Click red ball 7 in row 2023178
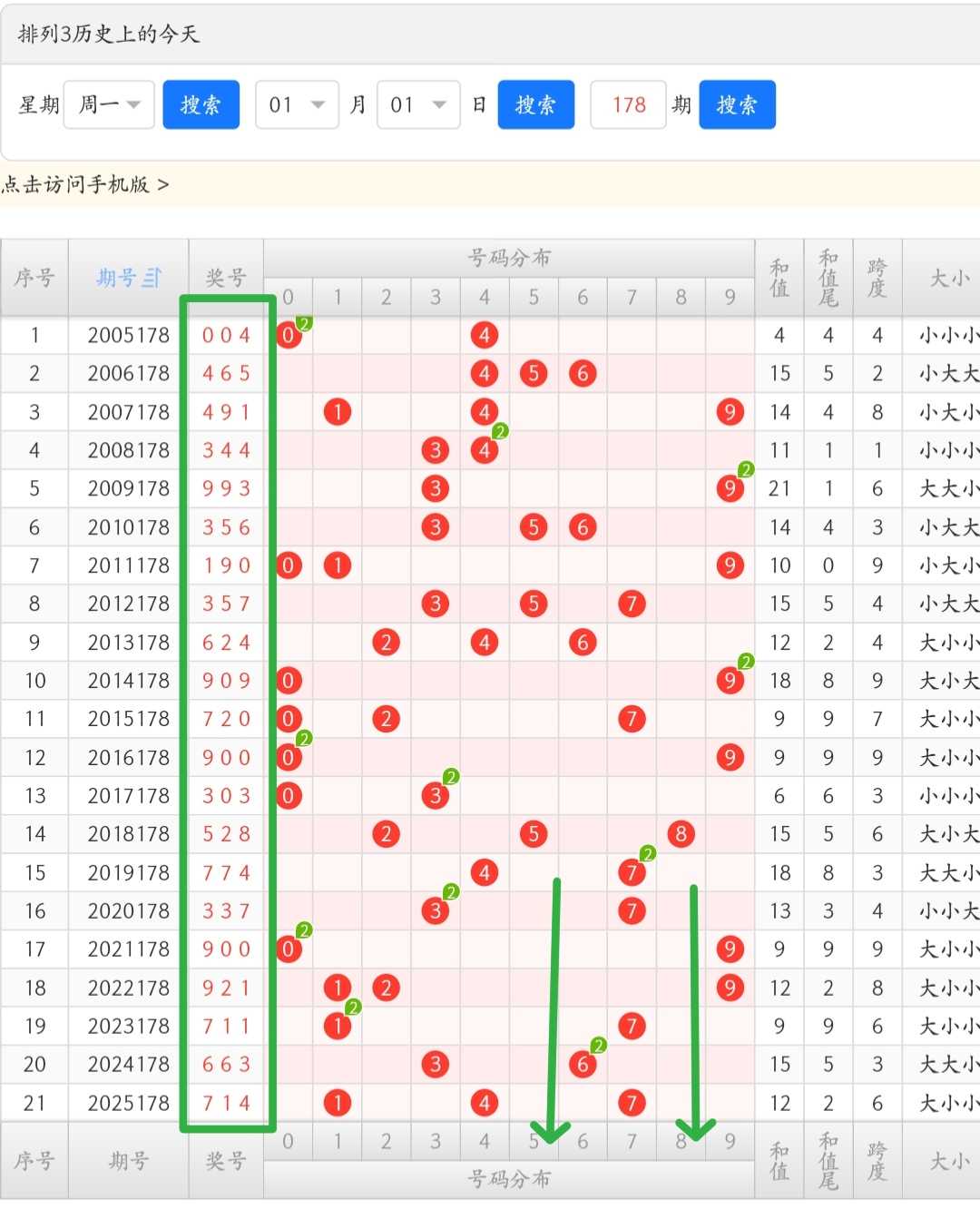Screen dimensions: 980x1209 [x=632, y=1026]
